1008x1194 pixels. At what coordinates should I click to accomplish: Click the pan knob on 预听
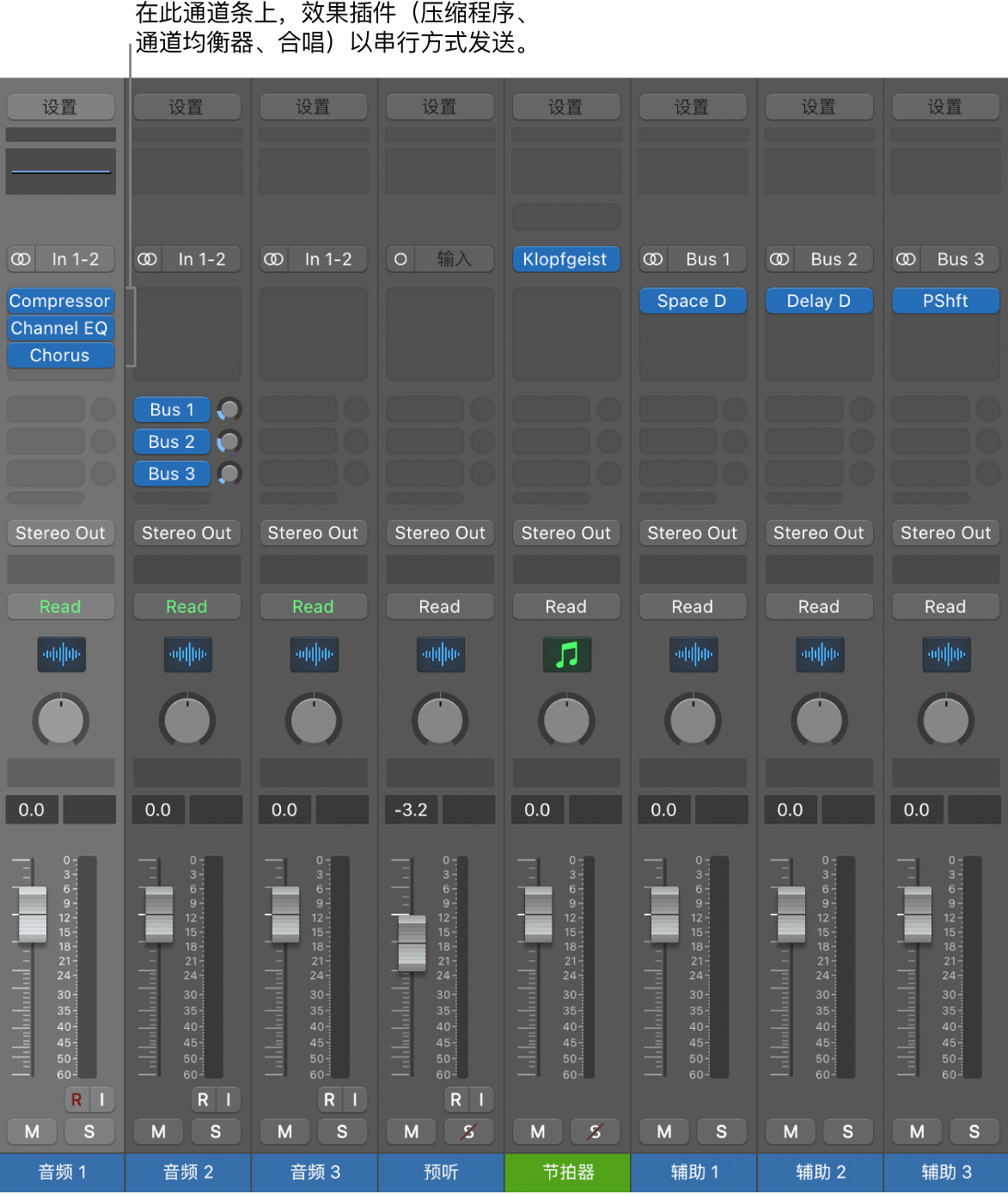440,720
